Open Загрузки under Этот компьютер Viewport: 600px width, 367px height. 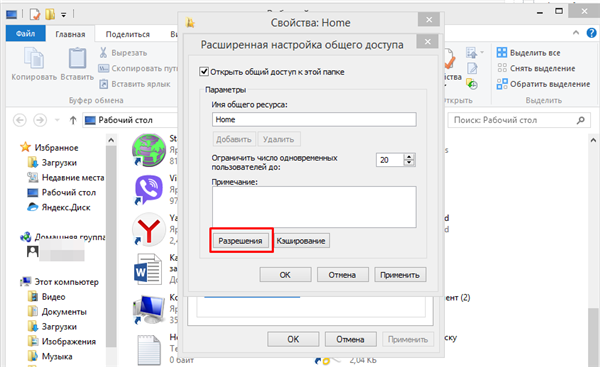52,326
